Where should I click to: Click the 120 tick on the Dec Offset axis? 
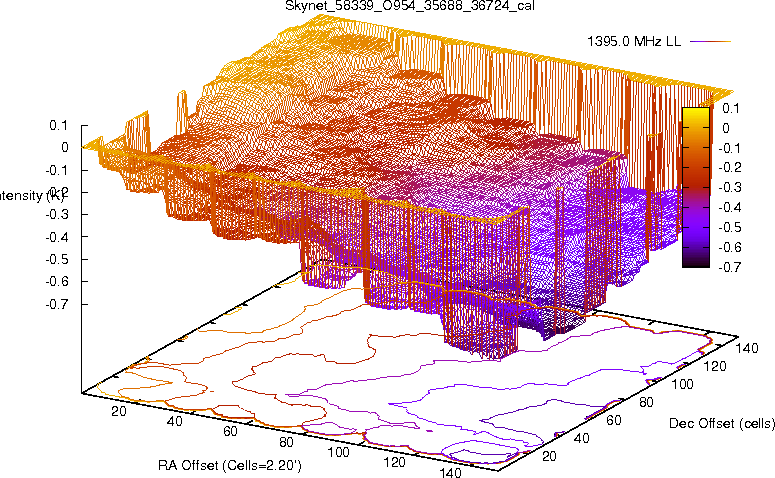click(715, 366)
